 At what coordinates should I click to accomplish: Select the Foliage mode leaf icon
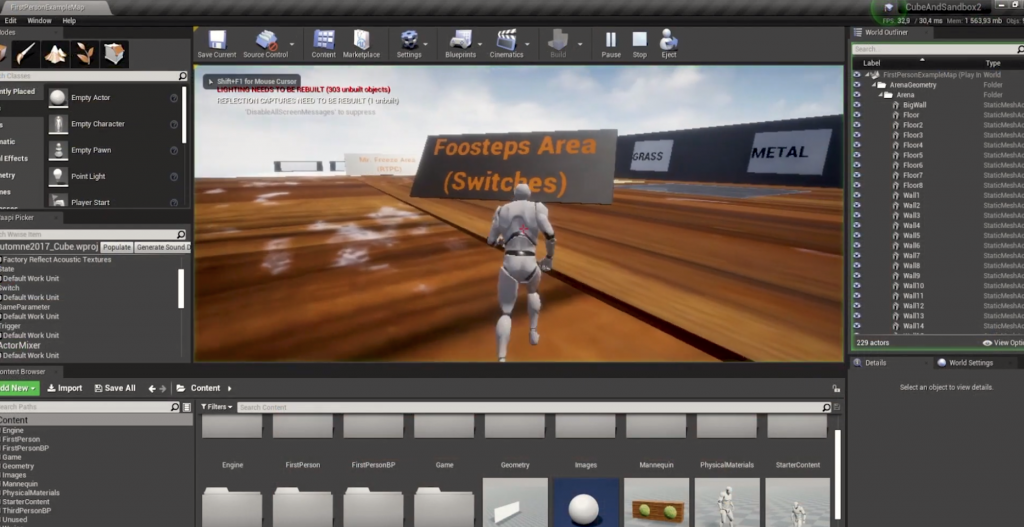click(x=85, y=54)
